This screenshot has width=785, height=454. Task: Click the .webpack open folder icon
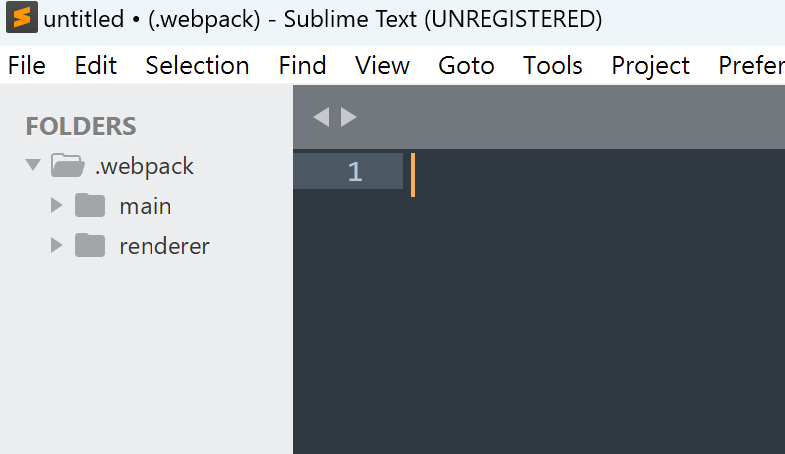click(x=68, y=165)
